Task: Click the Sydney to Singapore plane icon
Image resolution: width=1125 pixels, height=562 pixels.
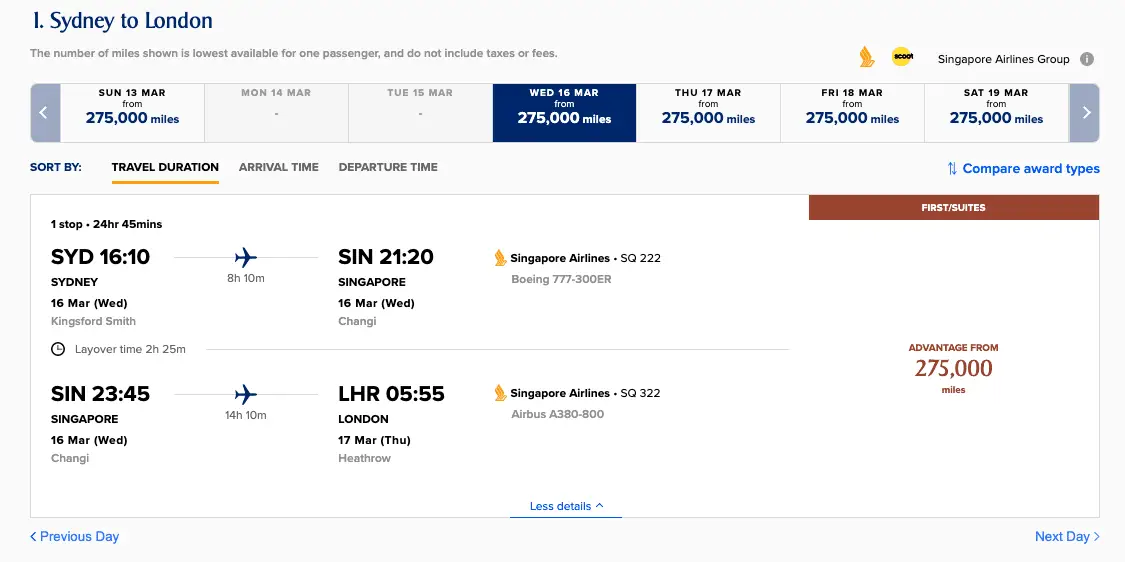Action: (246, 257)
